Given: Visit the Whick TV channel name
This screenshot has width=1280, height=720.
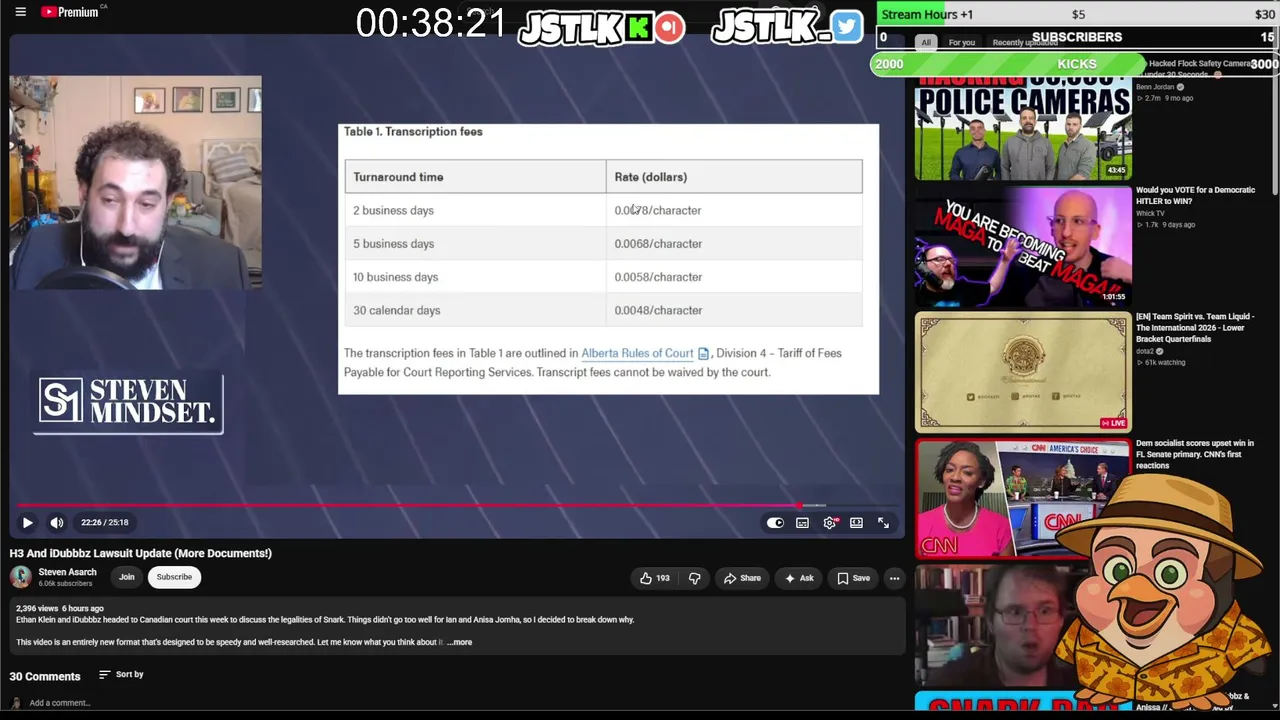Looking at the screenshot, I should click(x=1150, y=213).
